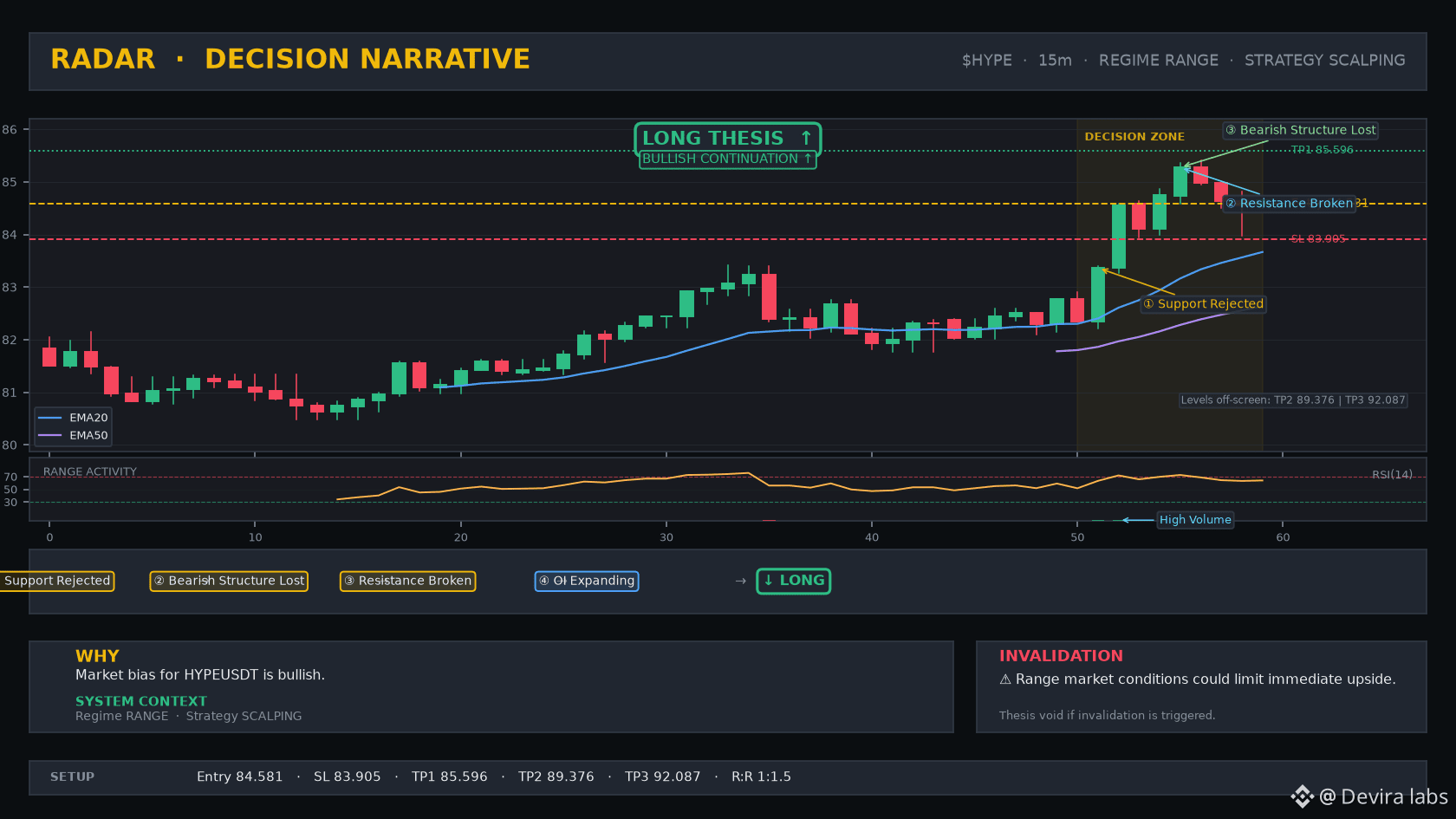The width and height of the screenshot is (1456, 819).
Task: Click 'Regime RANGE · Strategy SCALPING' under SYSTEM CONTEXT
Action: 189,716
